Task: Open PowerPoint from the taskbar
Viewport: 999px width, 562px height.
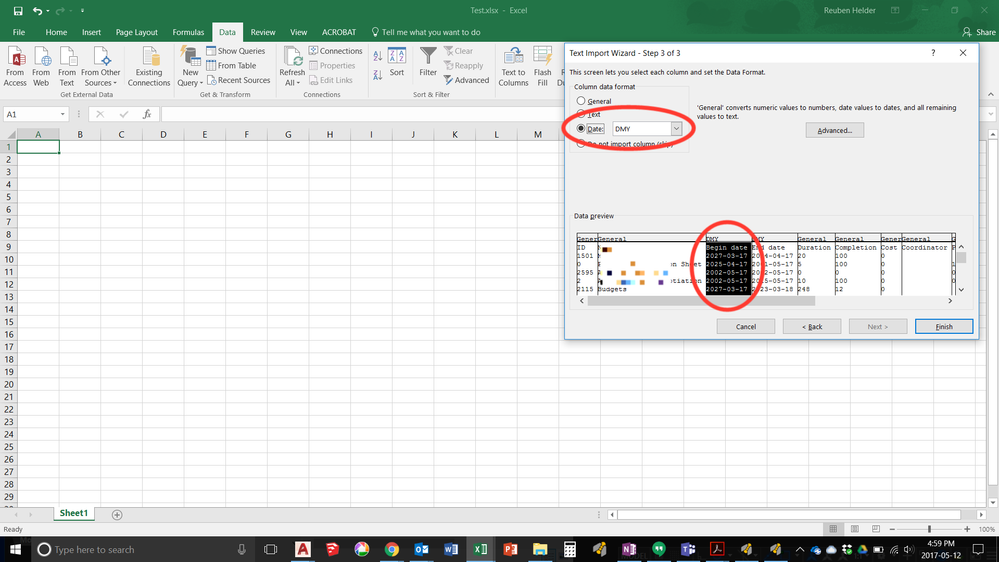Action: pos(510,549)
